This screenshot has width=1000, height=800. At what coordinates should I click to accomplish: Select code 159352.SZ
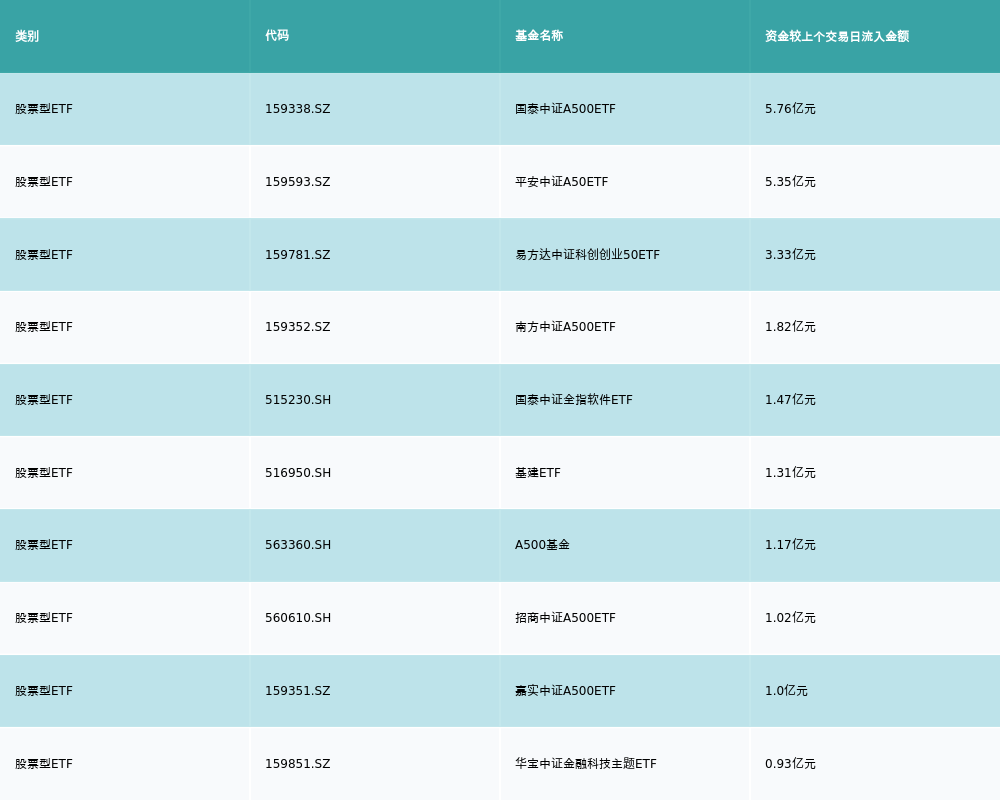tap(298, 327)
